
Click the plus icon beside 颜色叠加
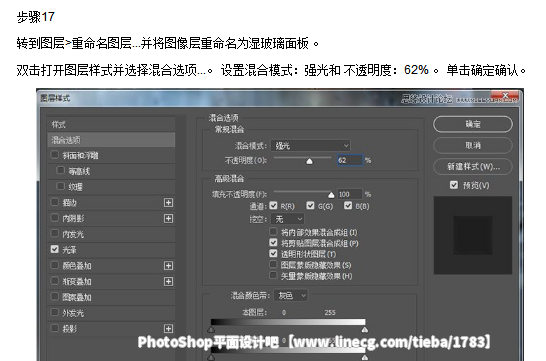(169, 266)
